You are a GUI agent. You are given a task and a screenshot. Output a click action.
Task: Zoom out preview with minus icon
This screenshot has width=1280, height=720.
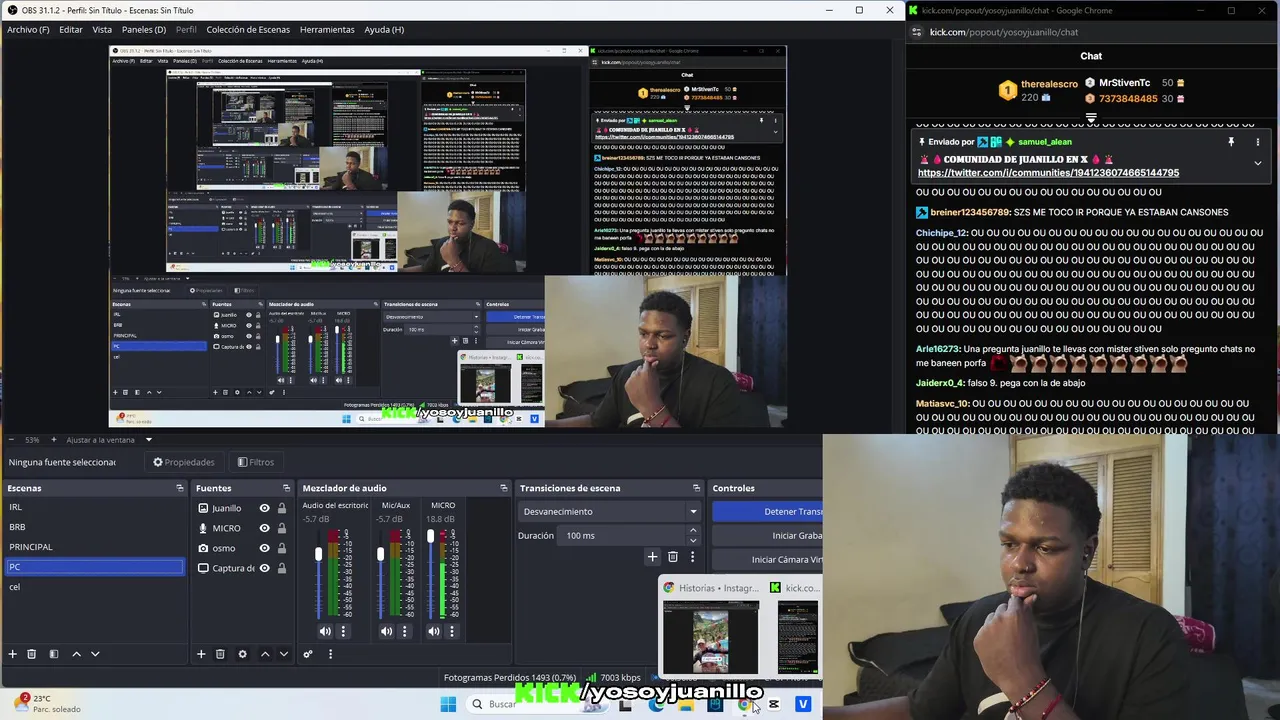click(x=13, y=439)
